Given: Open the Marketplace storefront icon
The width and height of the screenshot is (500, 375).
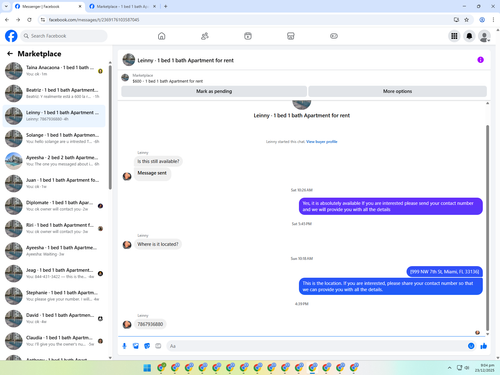Looking at the screenshot, I should coord(291,36).
